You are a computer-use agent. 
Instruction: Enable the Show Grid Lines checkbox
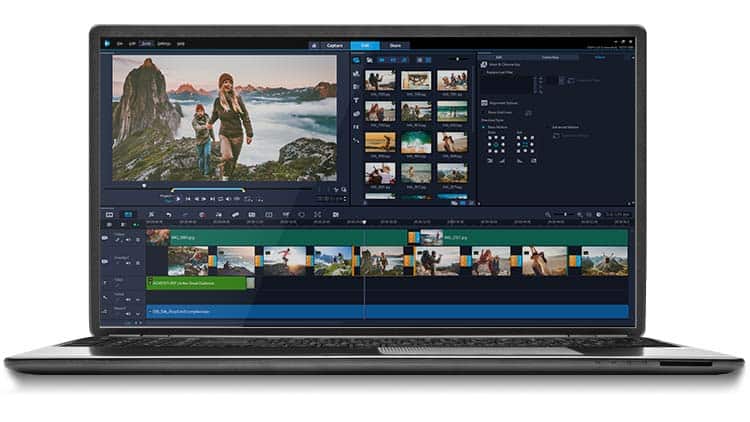pos(485,112)
